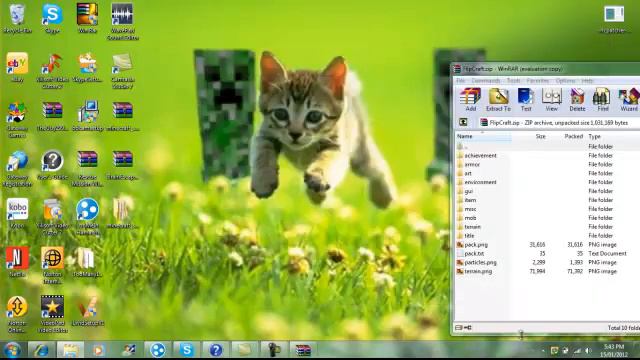Click the clock in the system tray
This screenshot has width=640, height=360.
[614, 351]
